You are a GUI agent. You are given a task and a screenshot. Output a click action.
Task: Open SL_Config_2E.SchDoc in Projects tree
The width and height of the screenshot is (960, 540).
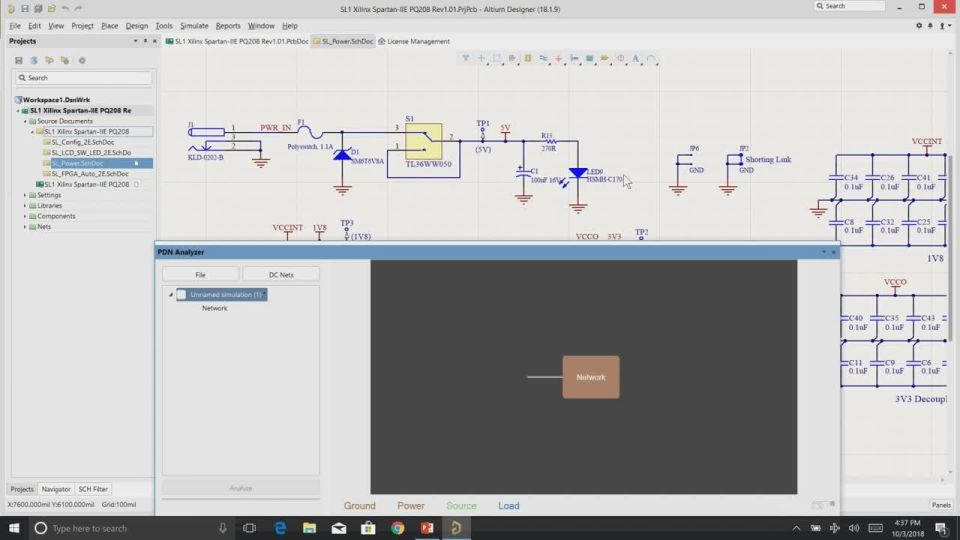pyautogui.click(x=83, y=142)
